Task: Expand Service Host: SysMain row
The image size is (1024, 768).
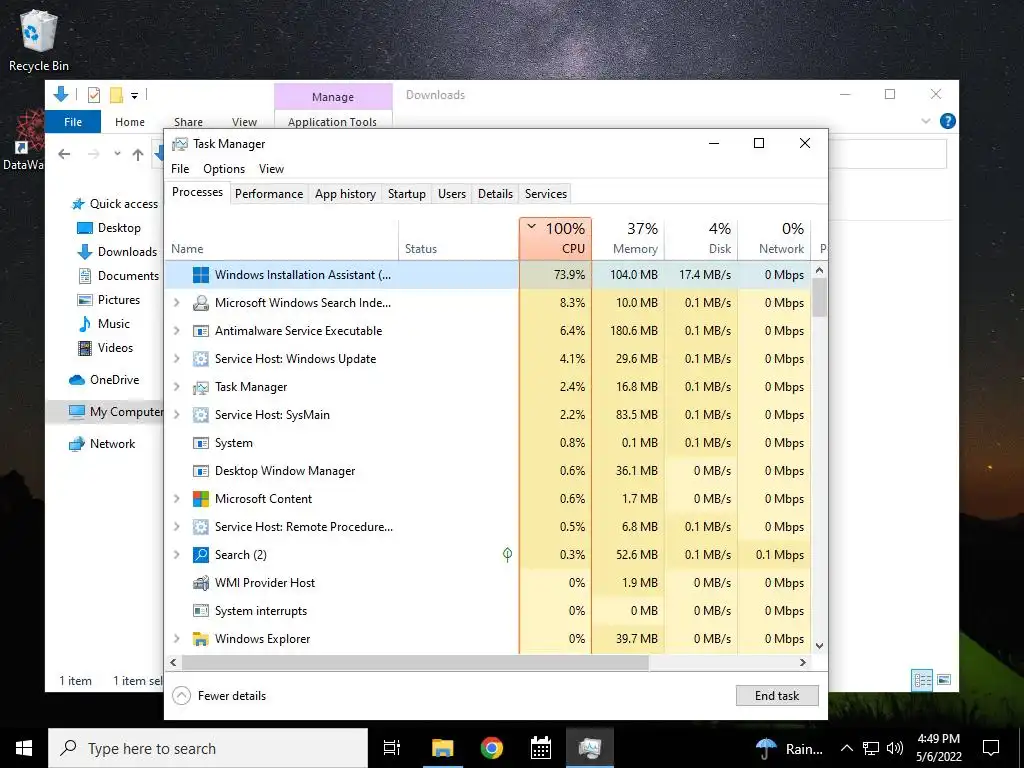Action: pyautogui.click(x=176, y=415)
